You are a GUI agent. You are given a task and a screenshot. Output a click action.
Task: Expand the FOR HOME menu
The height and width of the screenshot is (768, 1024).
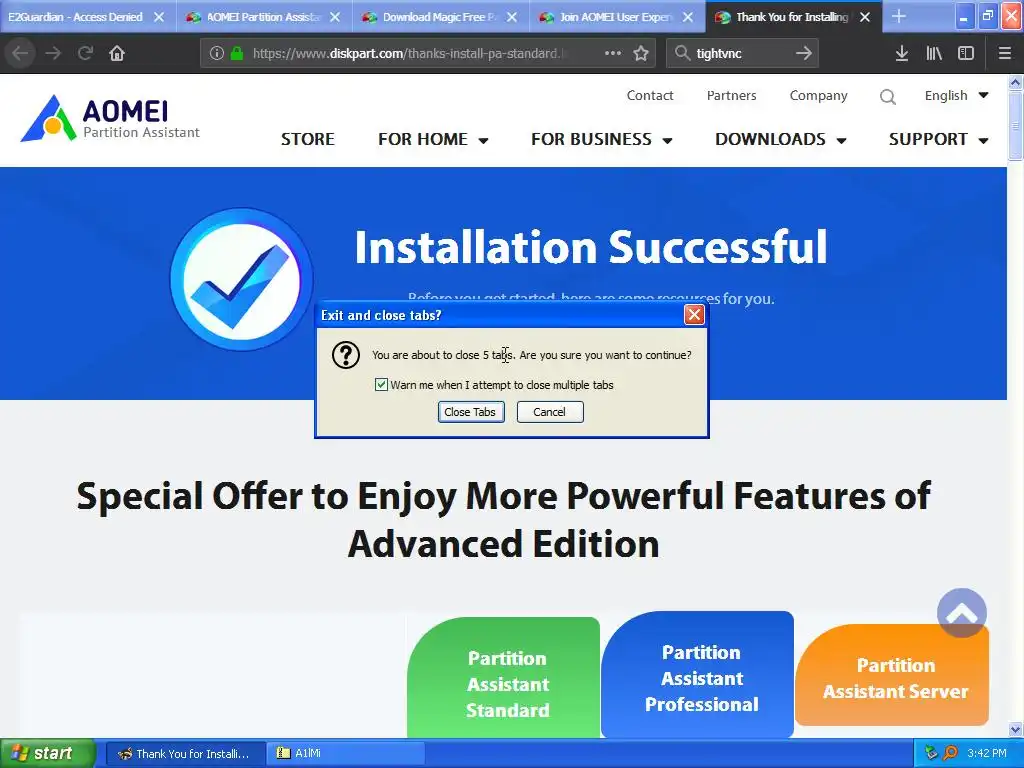coord(433,139)
